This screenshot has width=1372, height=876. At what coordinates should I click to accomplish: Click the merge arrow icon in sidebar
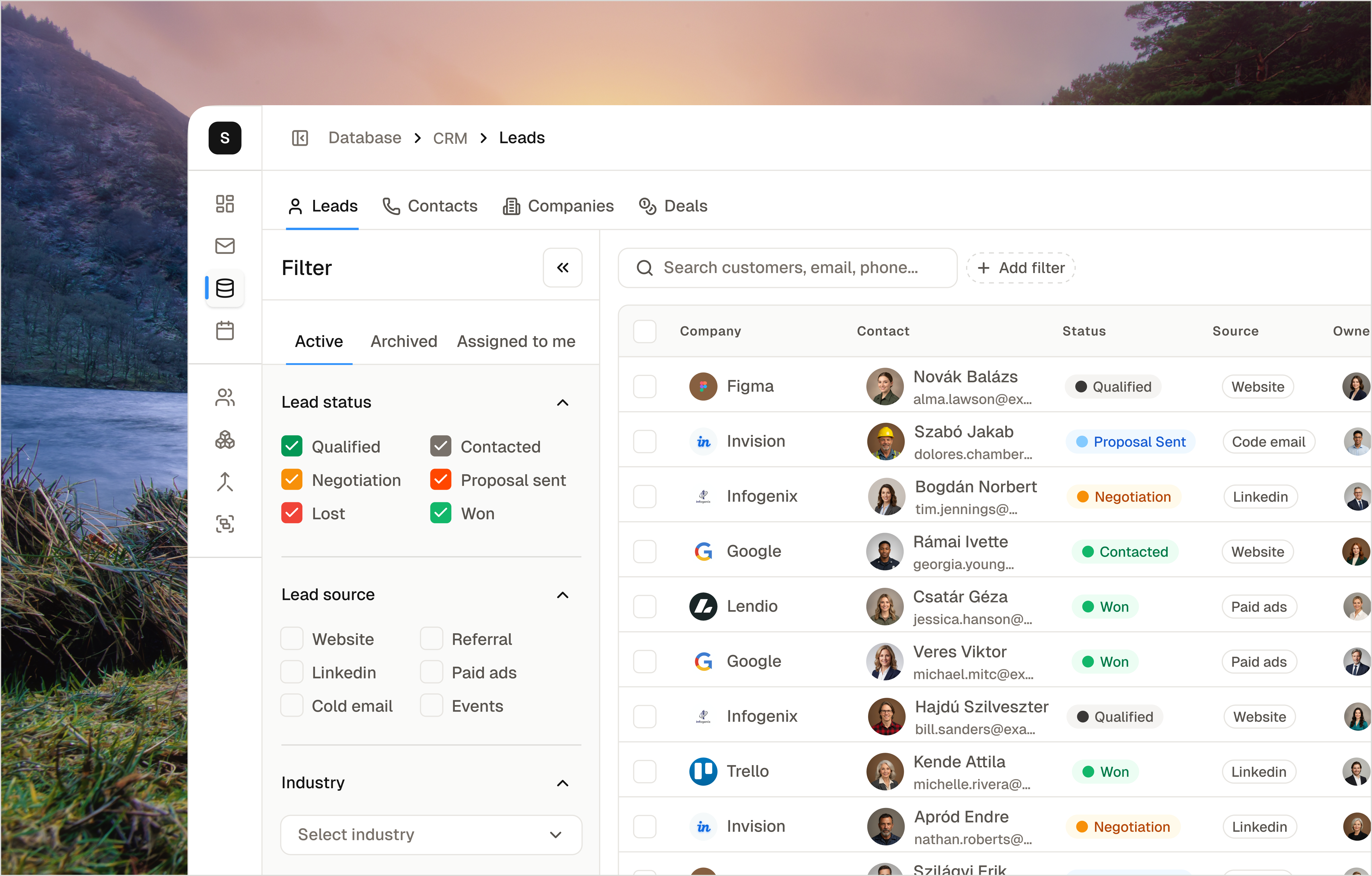pyautogui.click(x=224, y=482)
